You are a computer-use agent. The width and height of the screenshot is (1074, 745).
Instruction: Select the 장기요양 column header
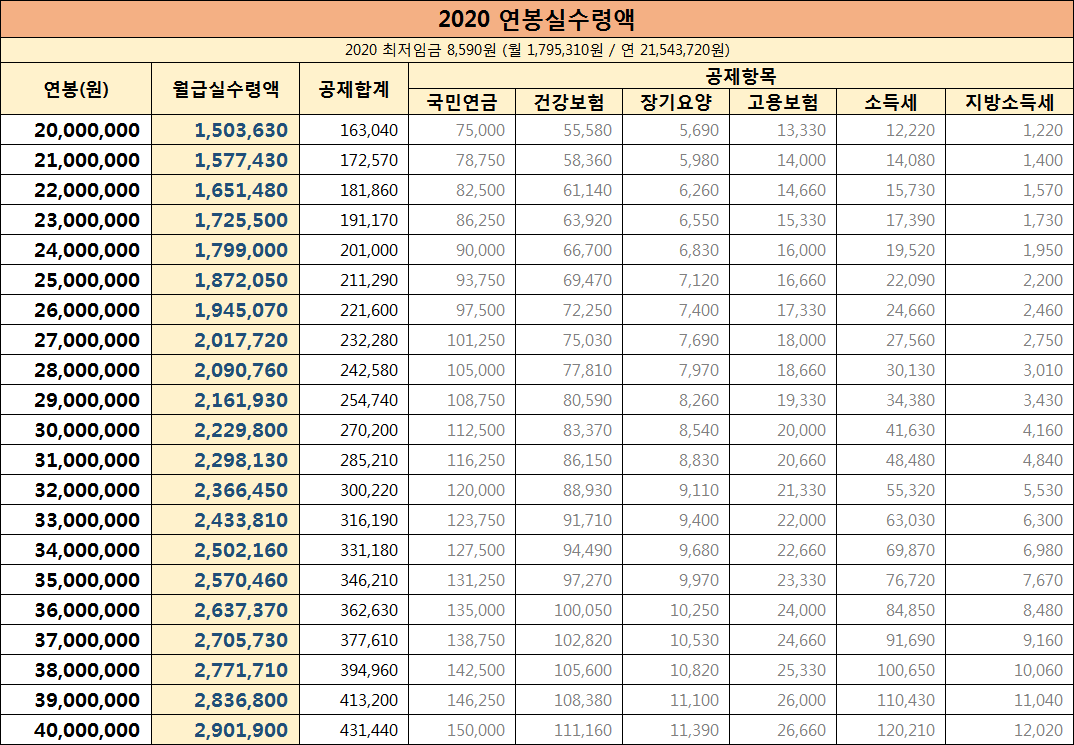676,100
